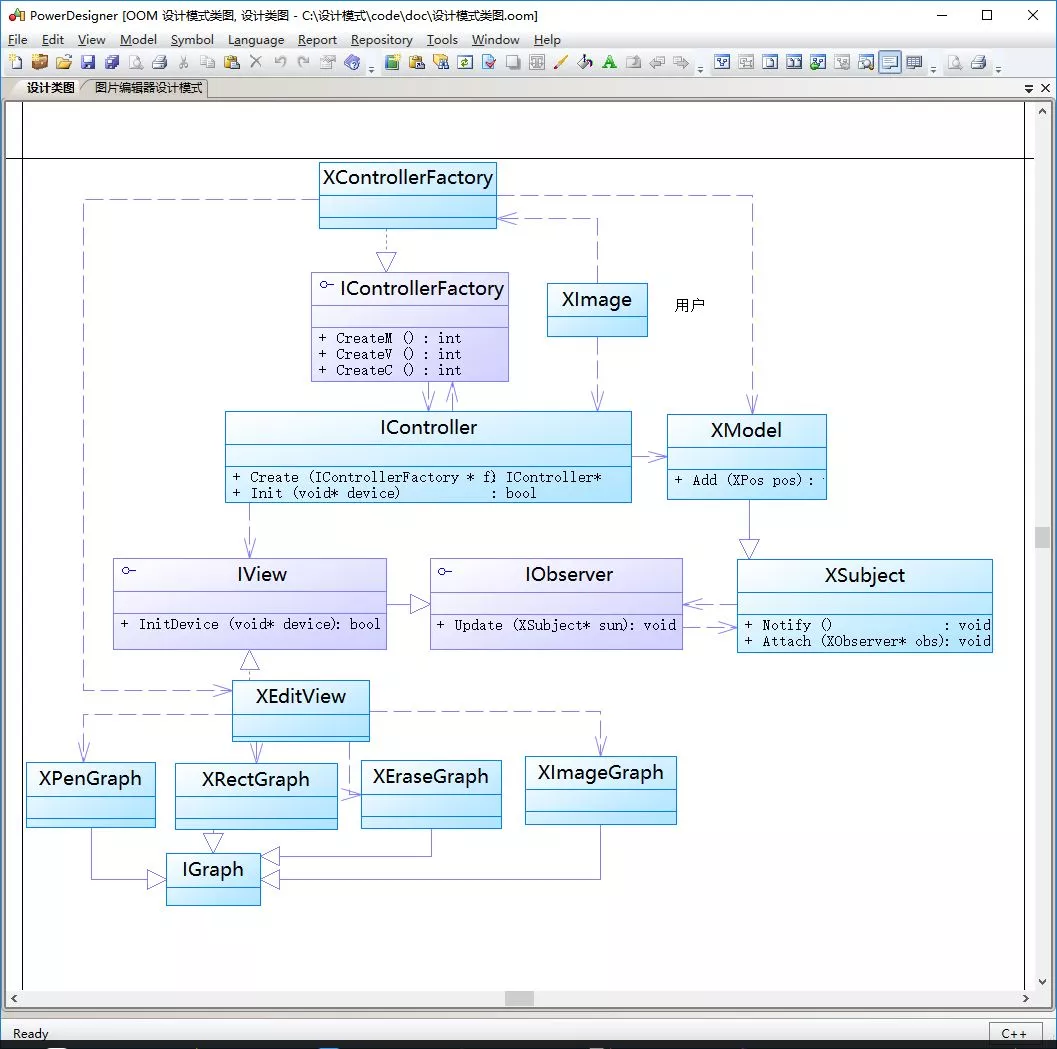Close the active diagram with tab-bar X
The width and height of the screenshot is (1057, 1049).
pyautogui.click(x=1045, y=89)
